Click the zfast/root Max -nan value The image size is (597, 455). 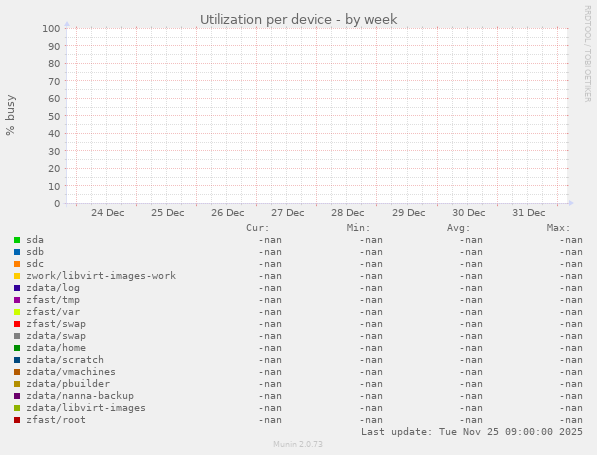[x=571, y=420]
